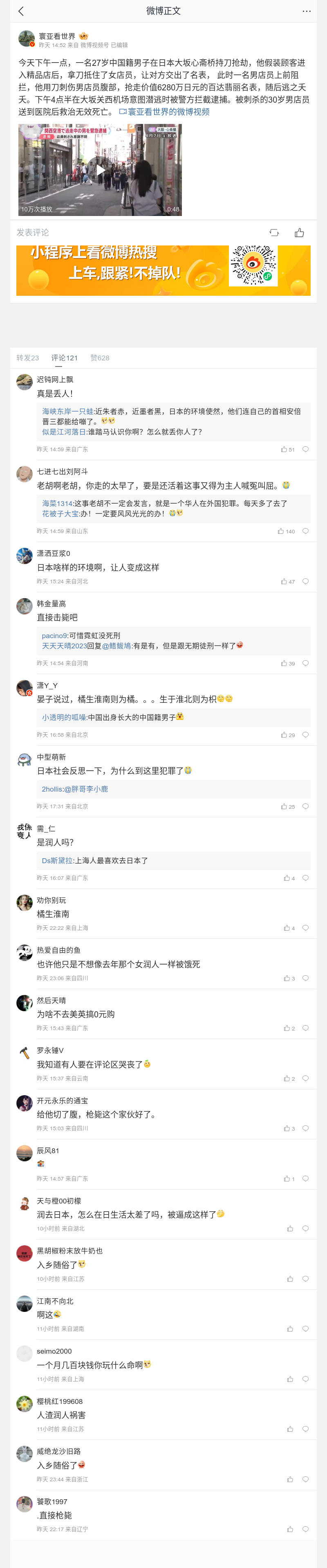Select the 评论121 tab
Viewport: 327px width, 1568px height.
tap(64, 358)
